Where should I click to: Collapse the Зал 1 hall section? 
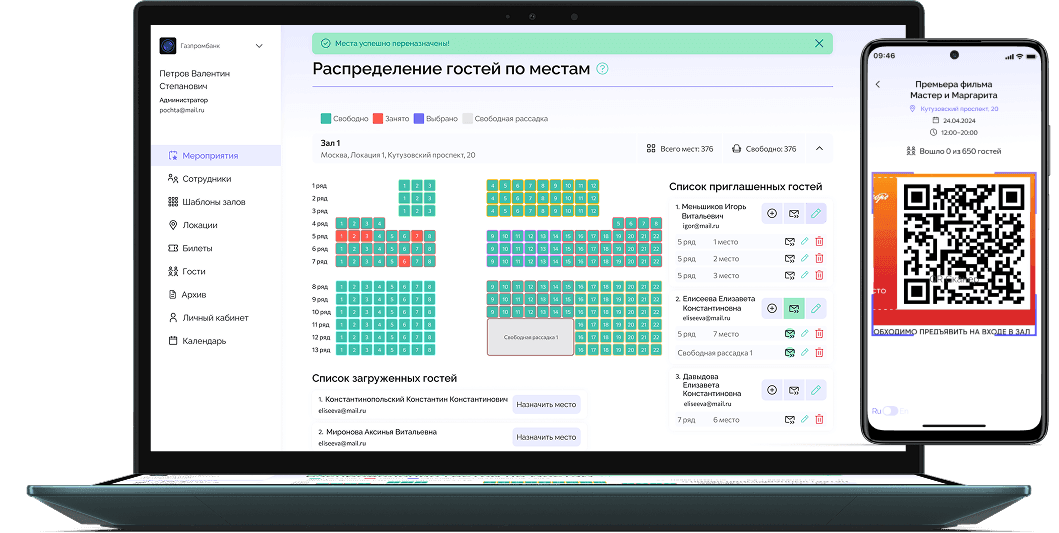point(819,149)
